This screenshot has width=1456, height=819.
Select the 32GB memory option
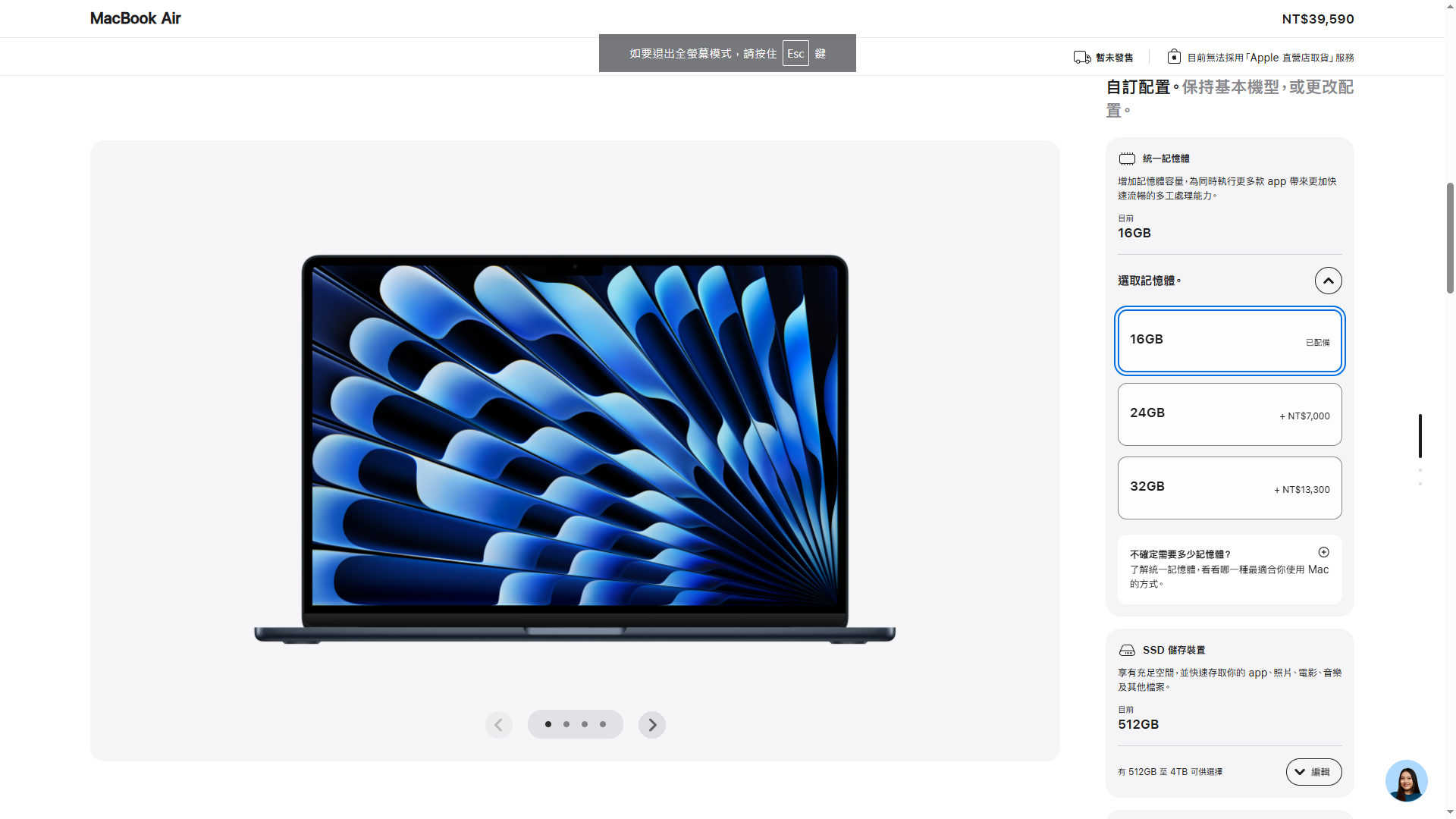(1229, 488)
